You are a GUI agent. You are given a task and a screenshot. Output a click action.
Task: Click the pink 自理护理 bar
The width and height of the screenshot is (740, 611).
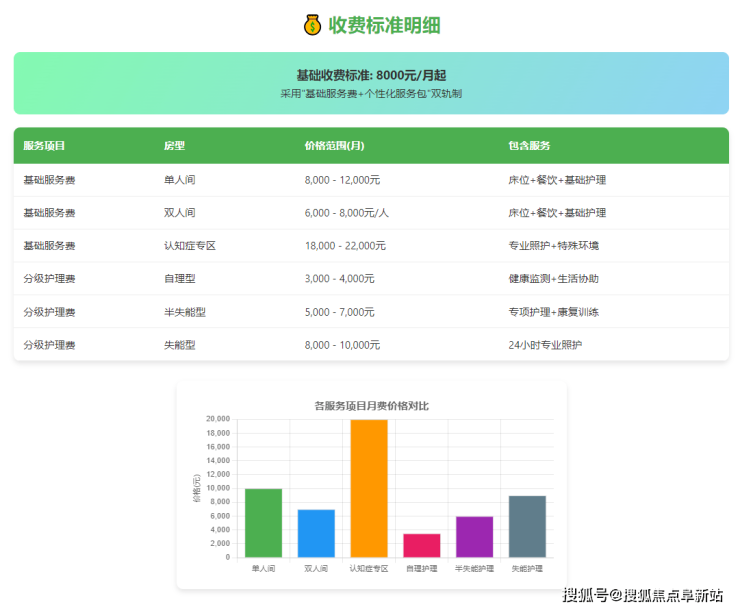click(x=421, y=545)
